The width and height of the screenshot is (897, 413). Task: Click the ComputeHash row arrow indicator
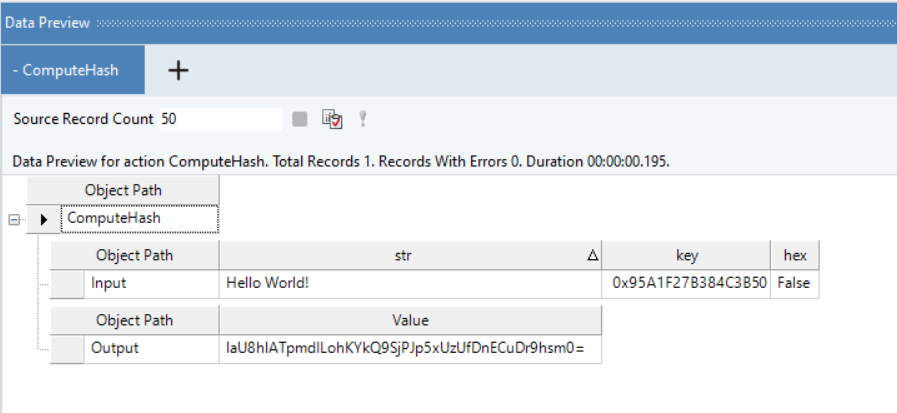[x=43, y=219]
